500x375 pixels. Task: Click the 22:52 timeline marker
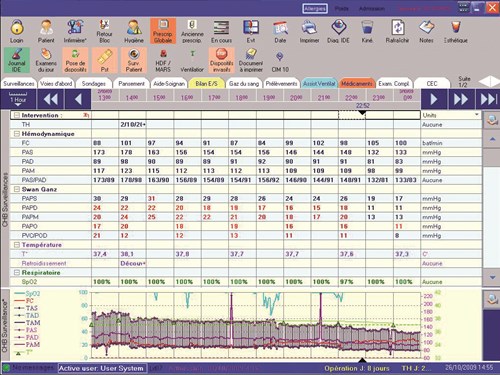(362, 106)
